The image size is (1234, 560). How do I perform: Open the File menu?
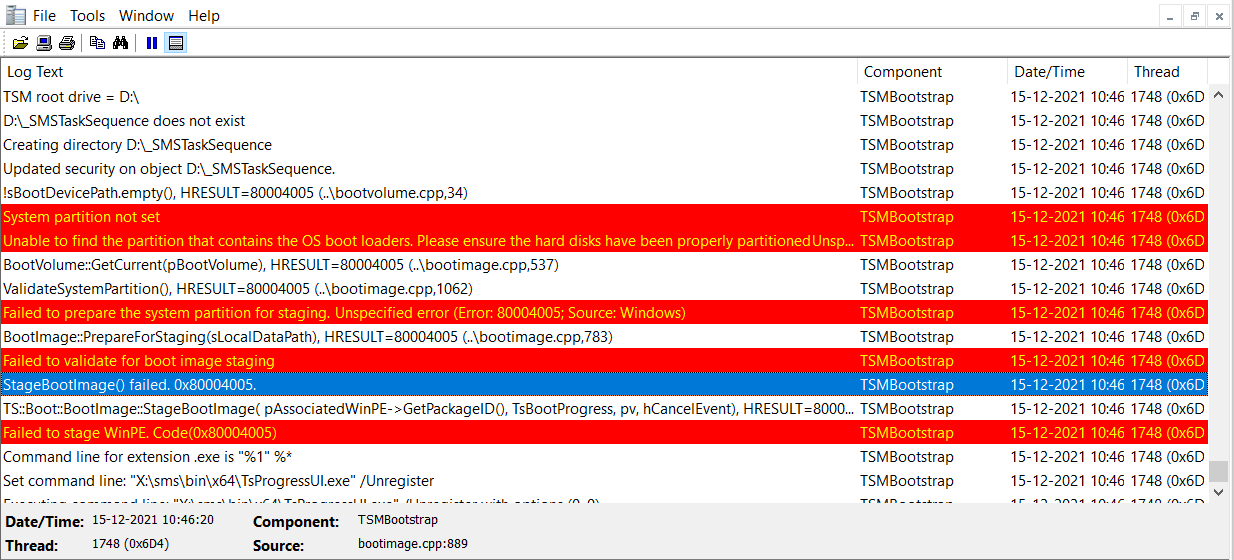[x=44, y=16]
